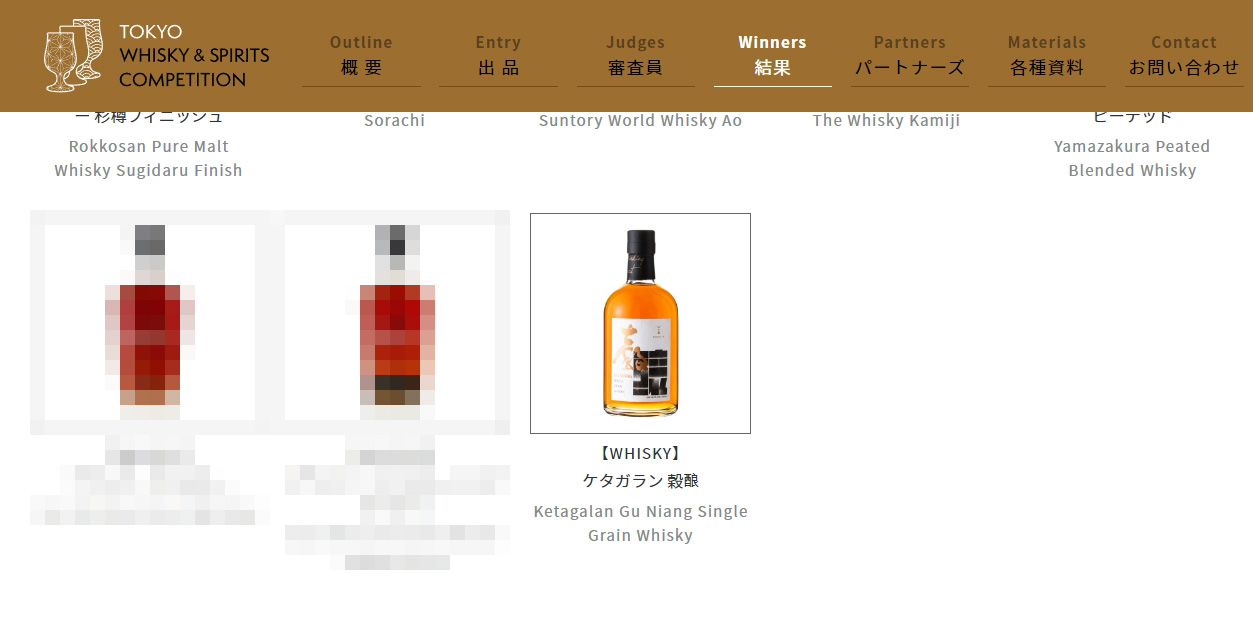
Task: Open the ケタガラン 穀醸 product title
Action: (x=640, y=481)
